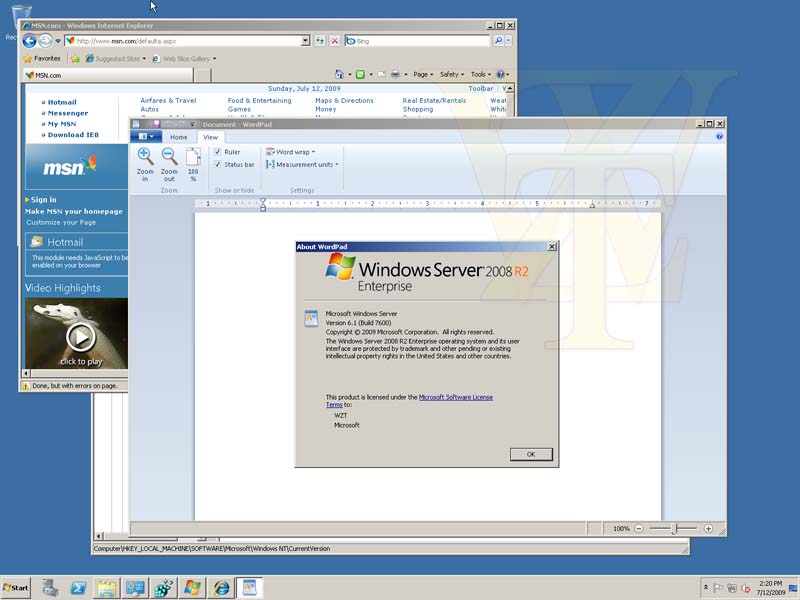Click the zoom out minus in WordPad status bar
The image size is (800, 600).
pyautogui.click(x=639, y=529)
